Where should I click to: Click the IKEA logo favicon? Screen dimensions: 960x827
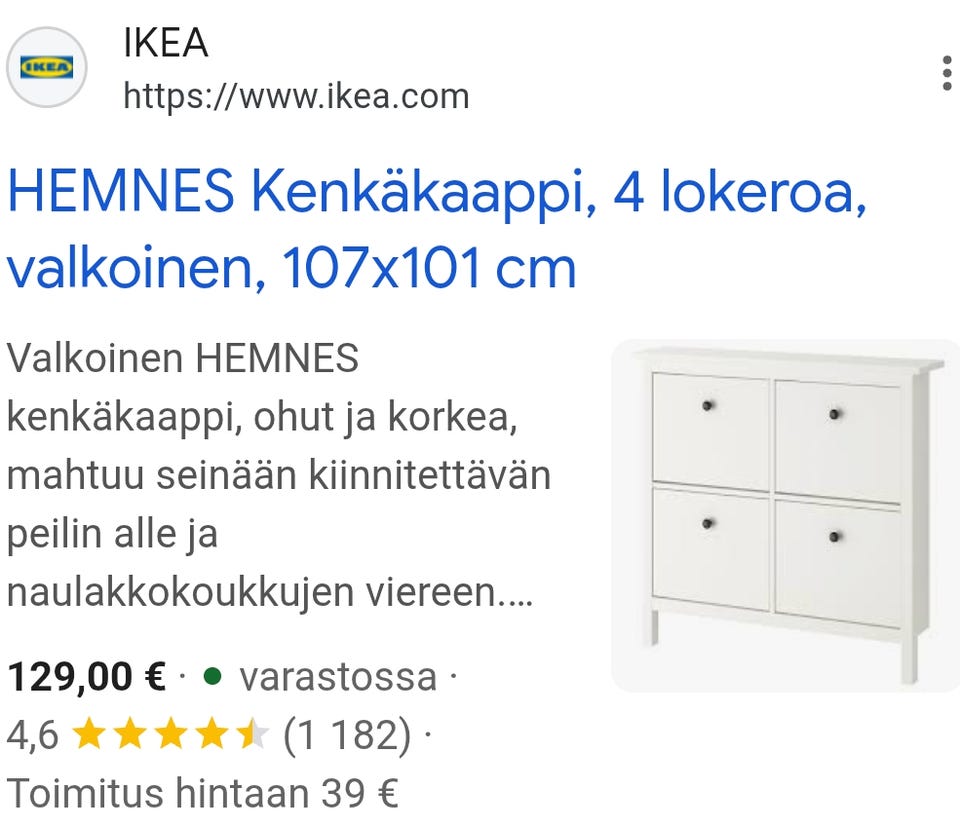click(x=47, y=67)
